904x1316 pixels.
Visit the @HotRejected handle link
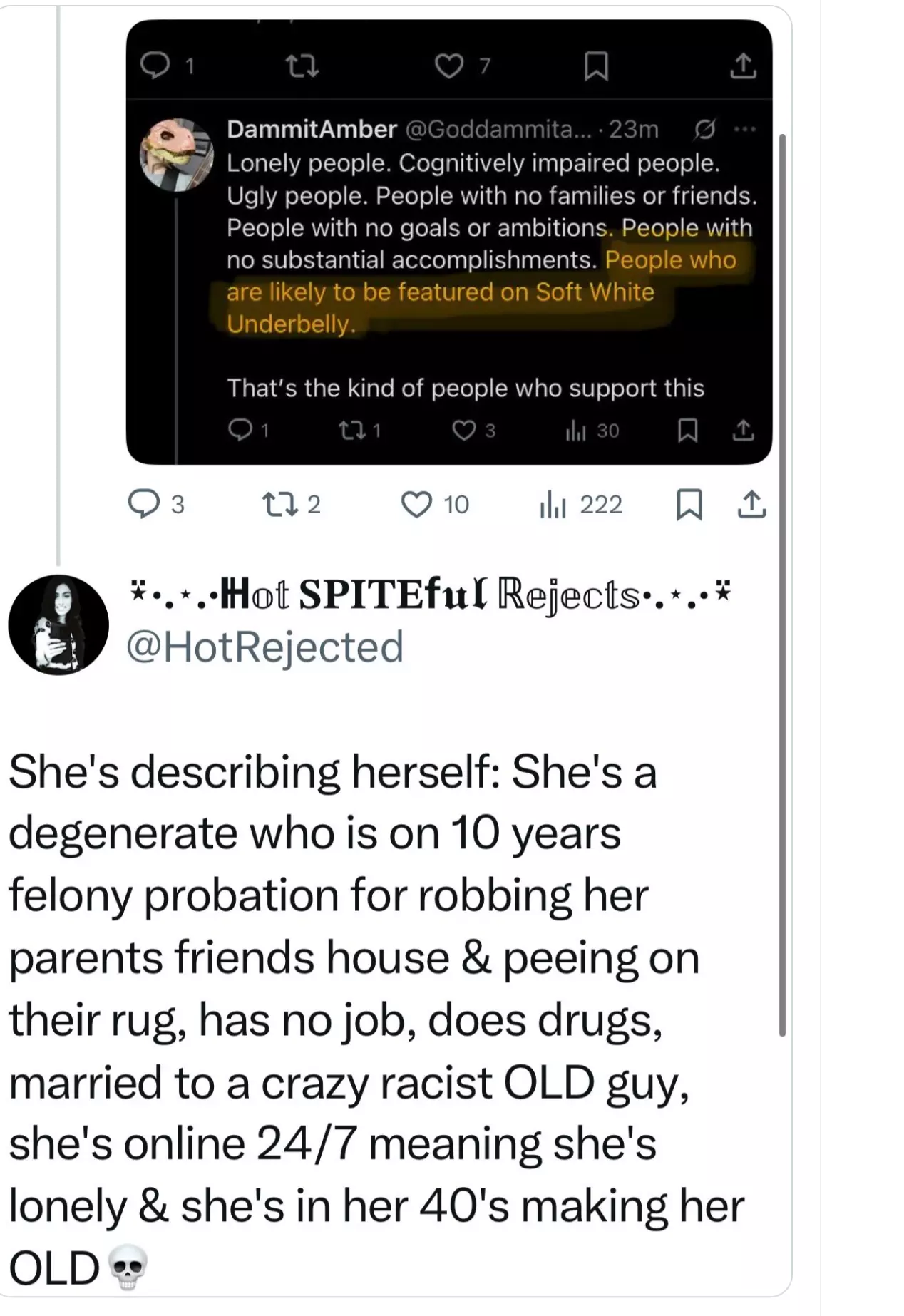coord(264,647)
